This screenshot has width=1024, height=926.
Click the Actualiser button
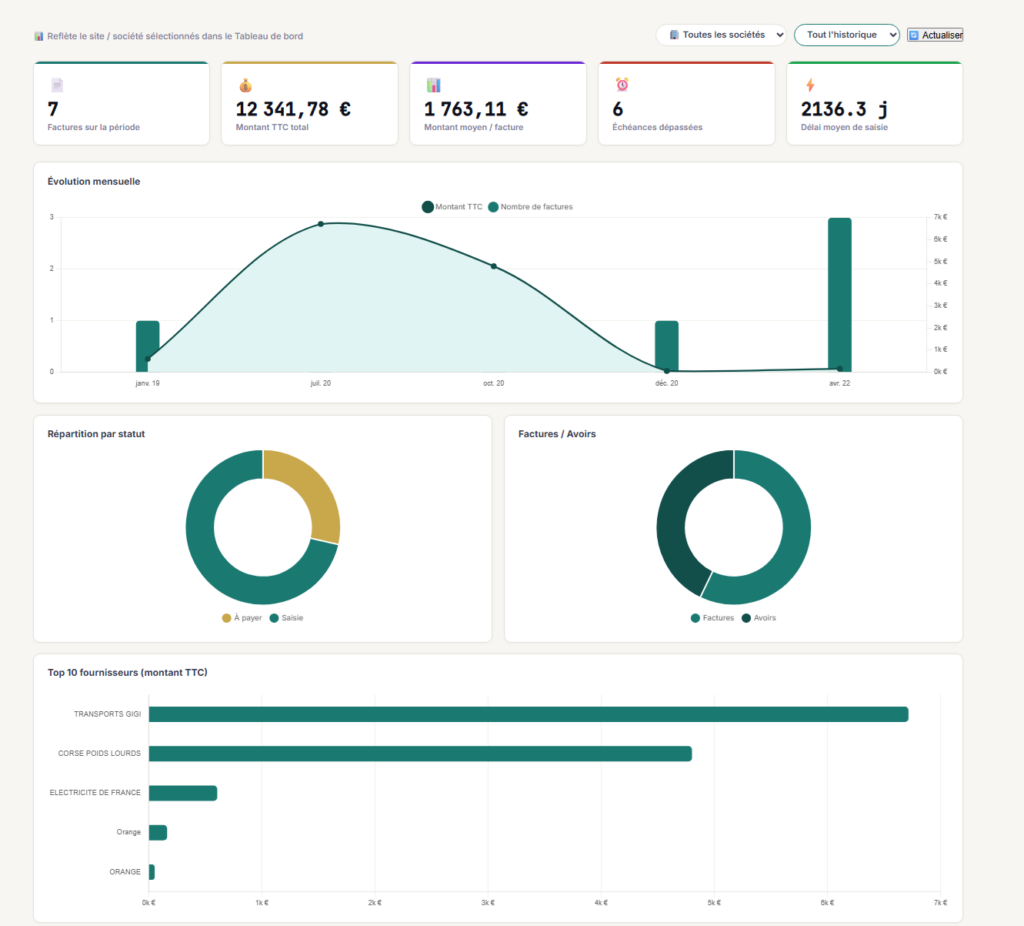pos(935,35)
